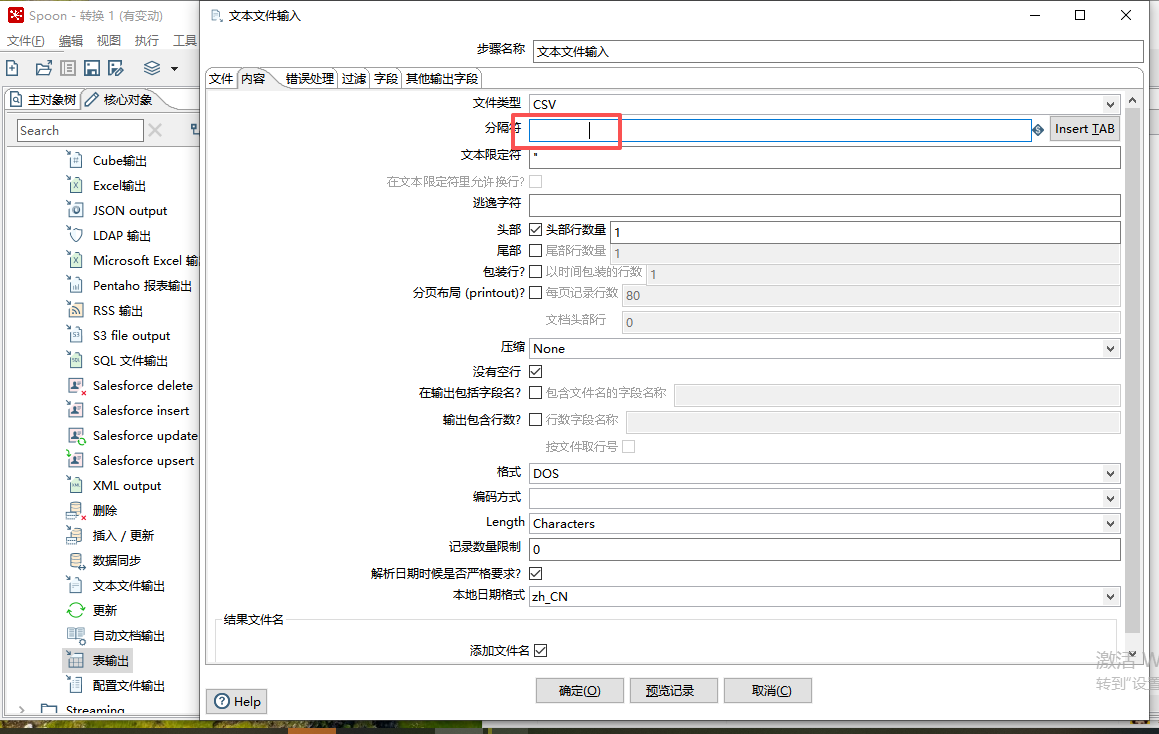Toggle the 解析日期时候是否严格要求 checkbox

536,573
